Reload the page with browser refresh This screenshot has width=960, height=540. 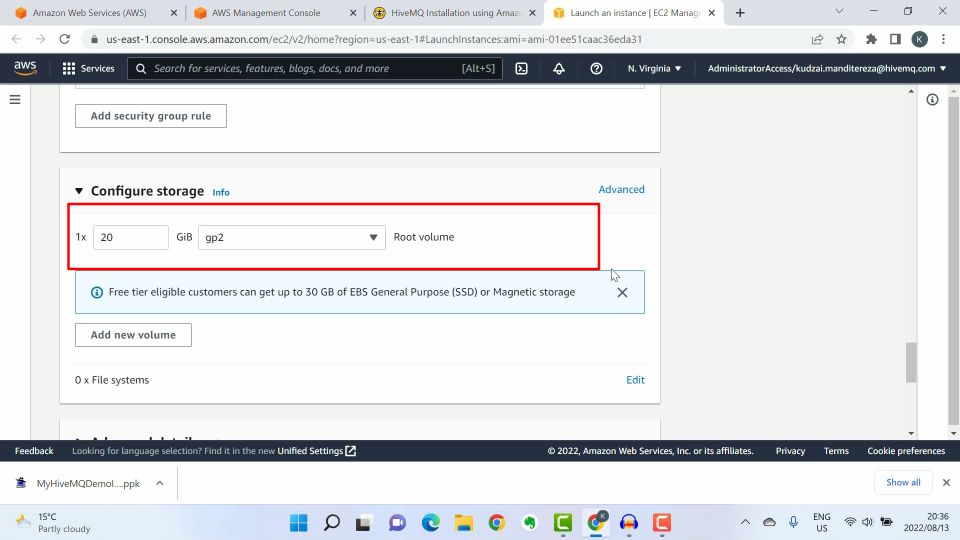[x=64, y=39]
